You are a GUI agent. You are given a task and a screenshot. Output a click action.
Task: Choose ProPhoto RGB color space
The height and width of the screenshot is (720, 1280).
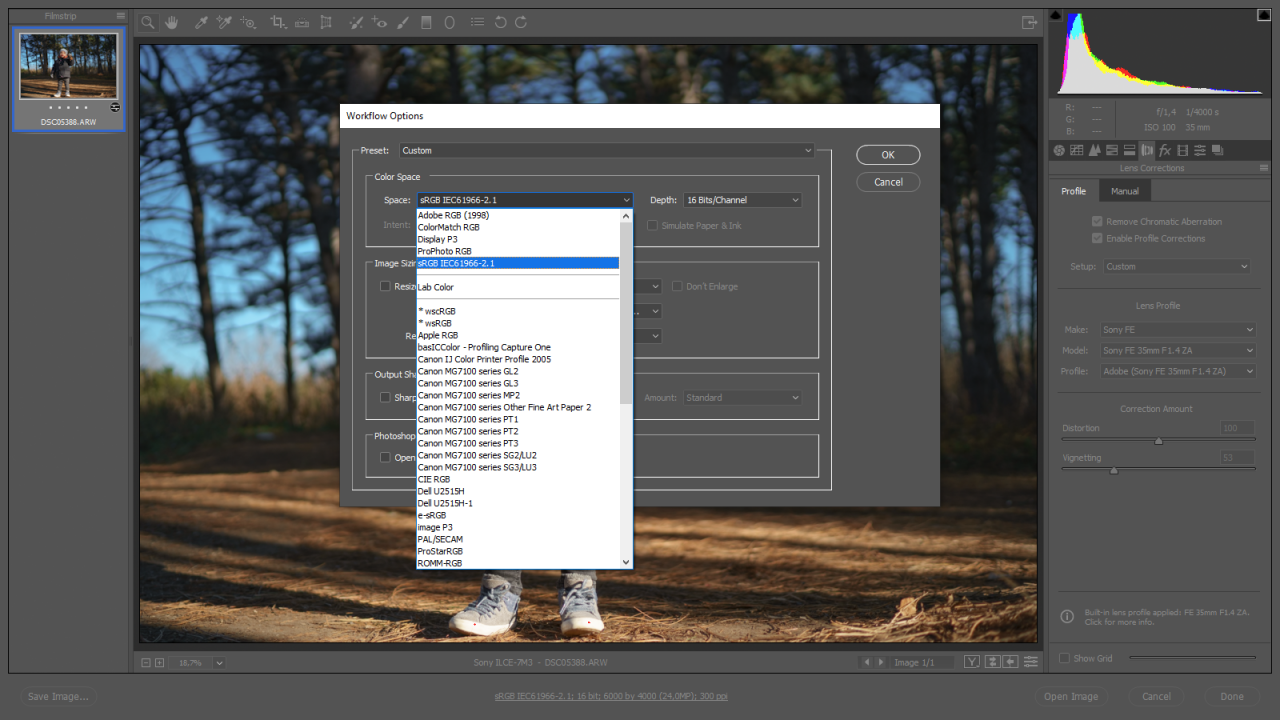518,251
